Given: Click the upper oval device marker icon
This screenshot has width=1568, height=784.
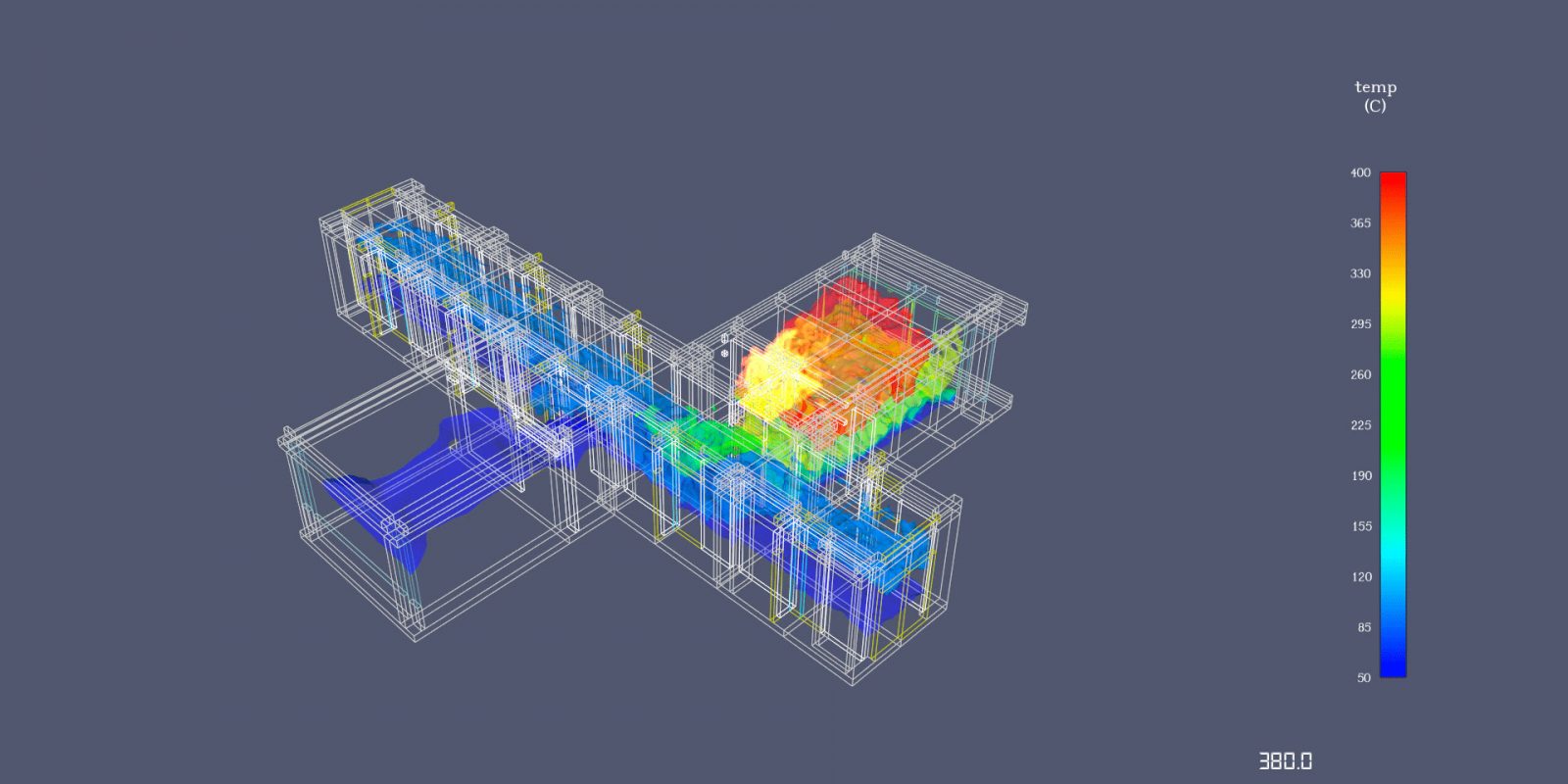Looking at the screenshot, I should pos(725,339).
